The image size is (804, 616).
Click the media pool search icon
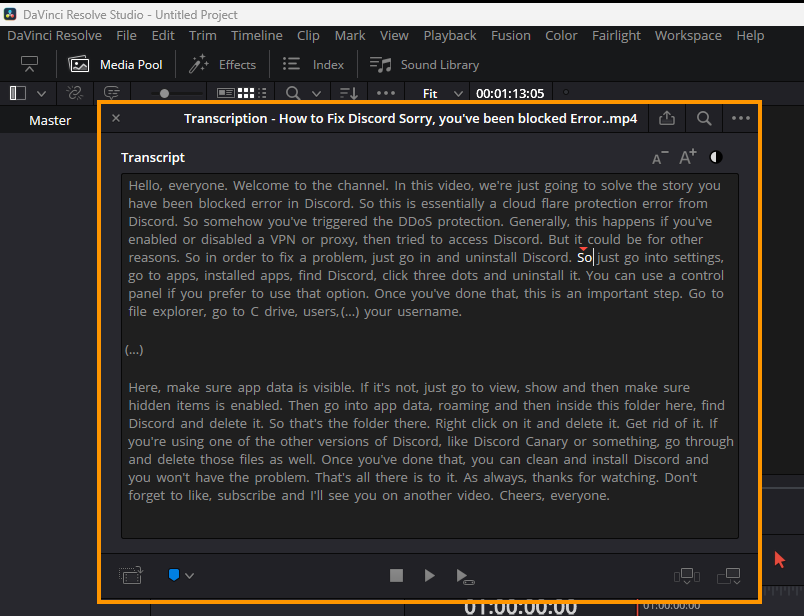pos(293,93)
